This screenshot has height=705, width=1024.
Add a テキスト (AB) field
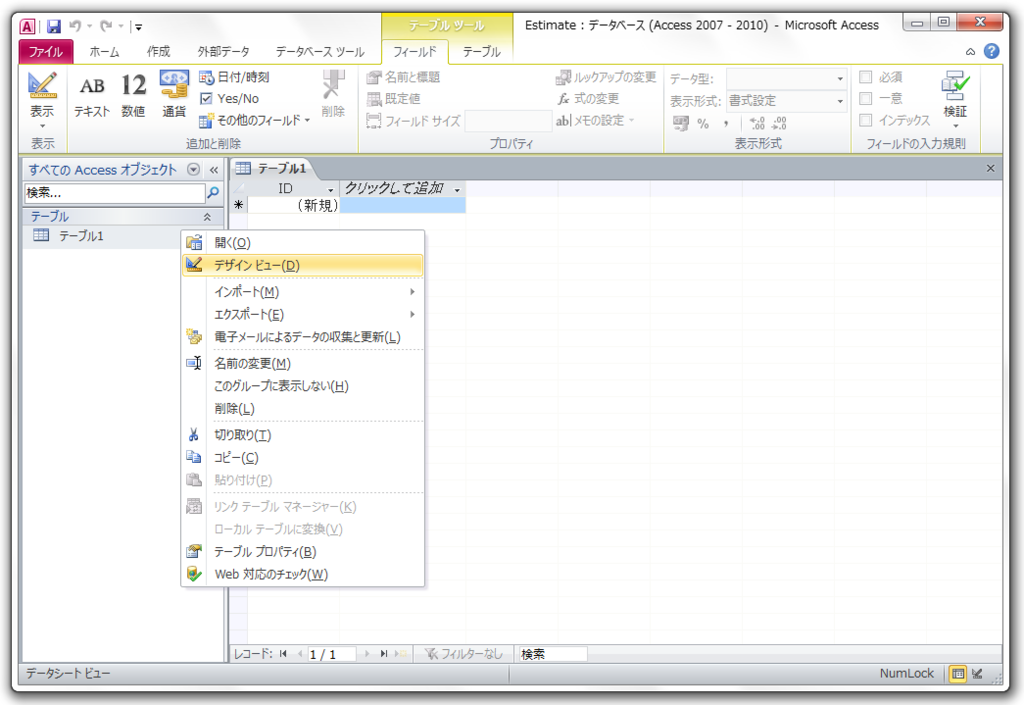(92, 95)
